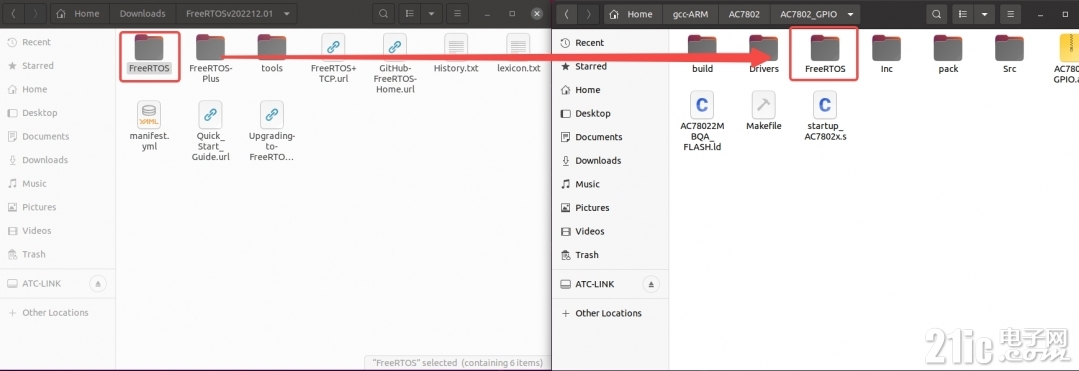1079x371 pixels.
Task: Open view options dropdown in left window
Action: (431, 14)
